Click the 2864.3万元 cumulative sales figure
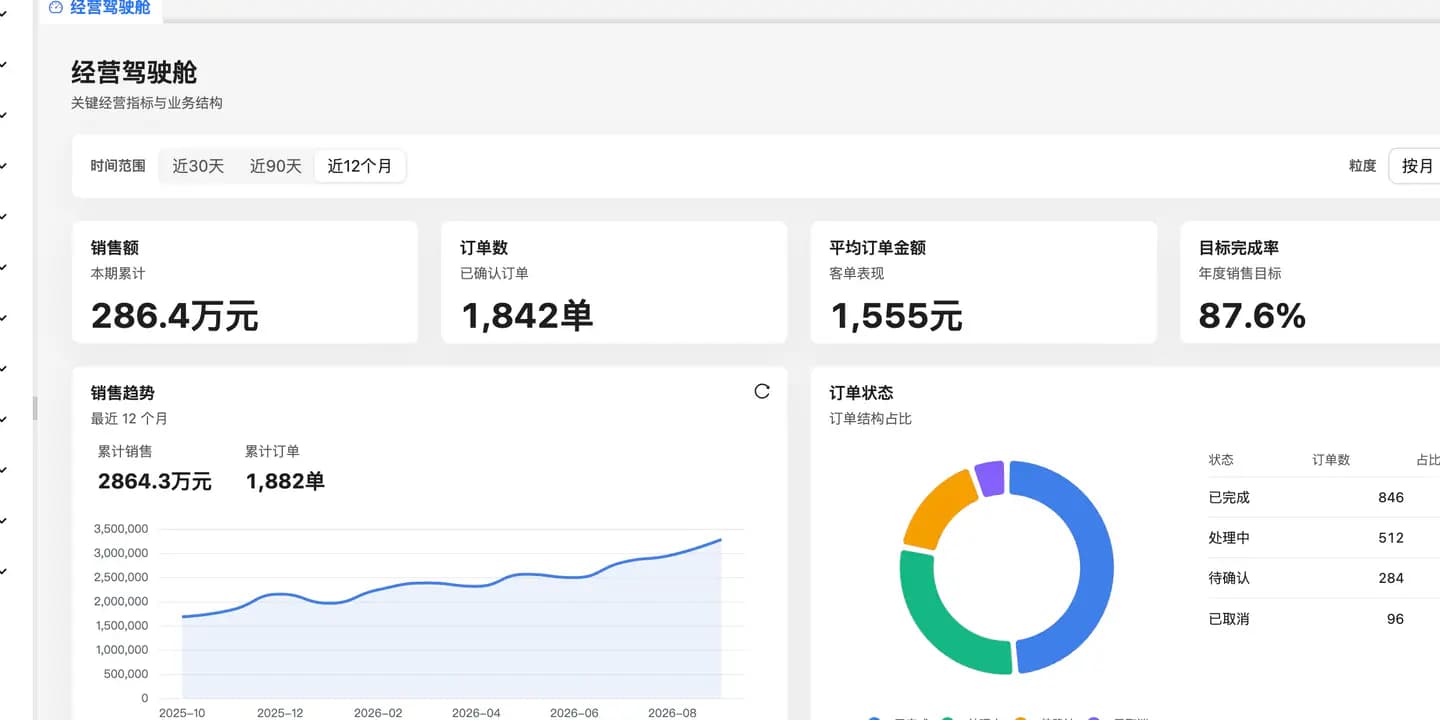The image size is (1440, 720). pyautogui.click(x=155, y=482)
